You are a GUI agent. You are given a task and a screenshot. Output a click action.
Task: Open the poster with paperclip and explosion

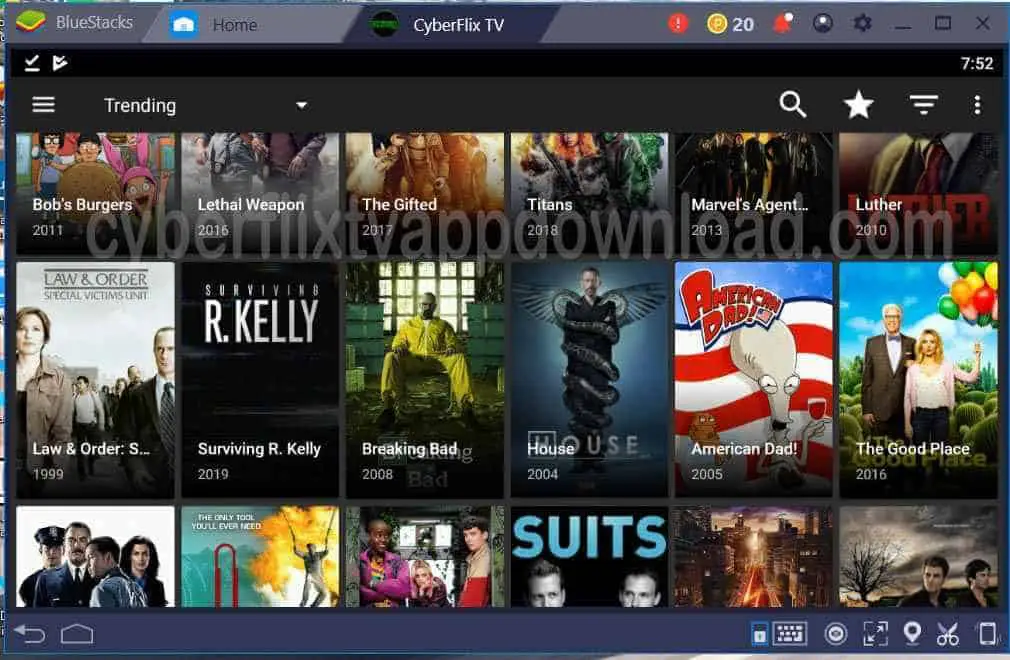[x=260, y=556]
